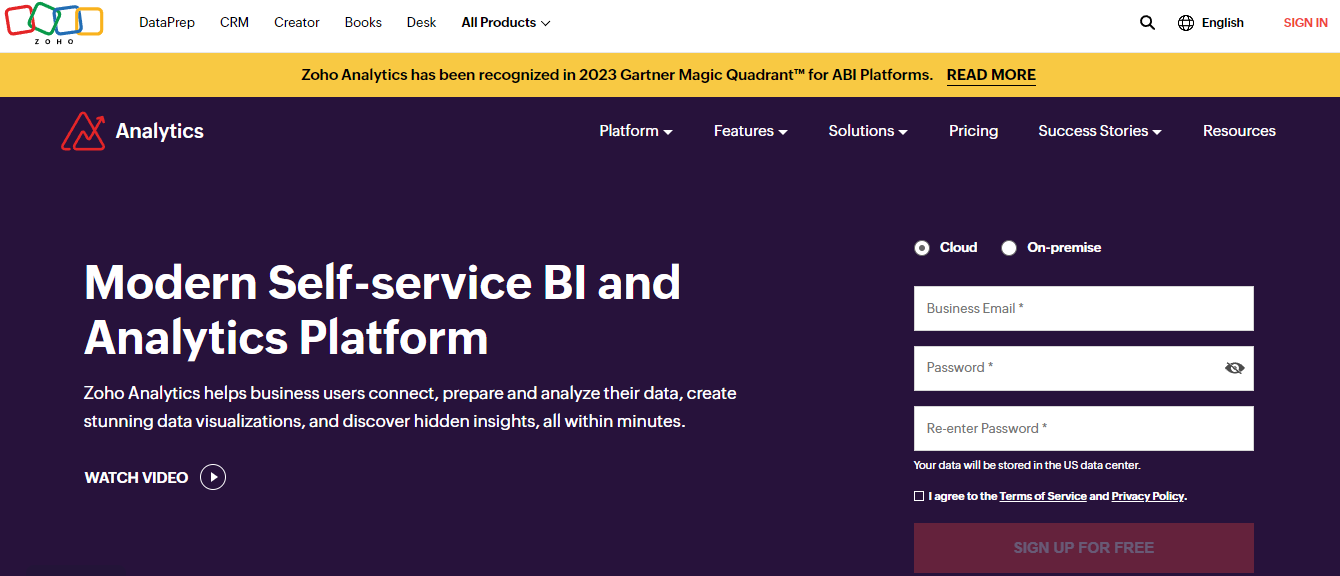Open the Solutions dropdown
This screenshot has height=576, width=1340.
click(x=866, y=130)
